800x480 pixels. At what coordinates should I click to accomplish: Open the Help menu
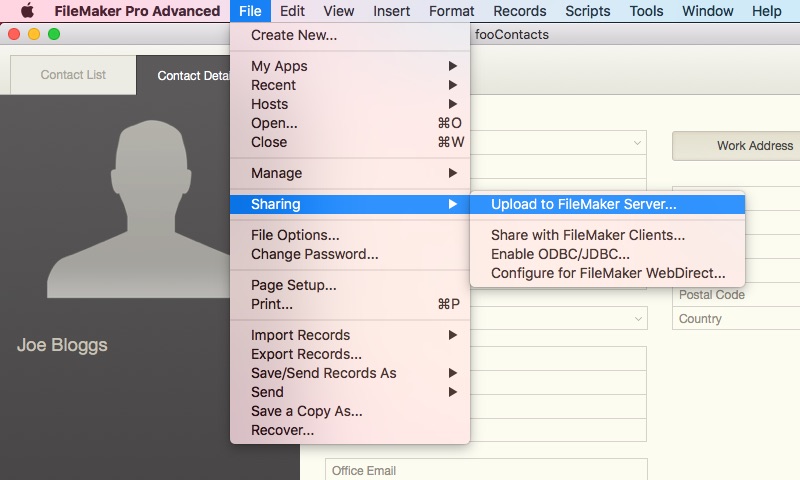point(767,11)
